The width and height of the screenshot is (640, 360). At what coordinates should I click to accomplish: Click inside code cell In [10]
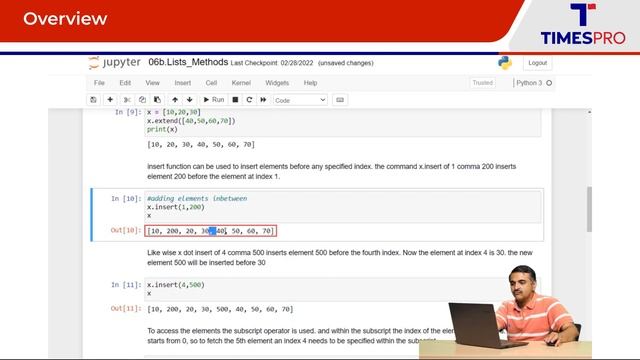coord(343,207)
